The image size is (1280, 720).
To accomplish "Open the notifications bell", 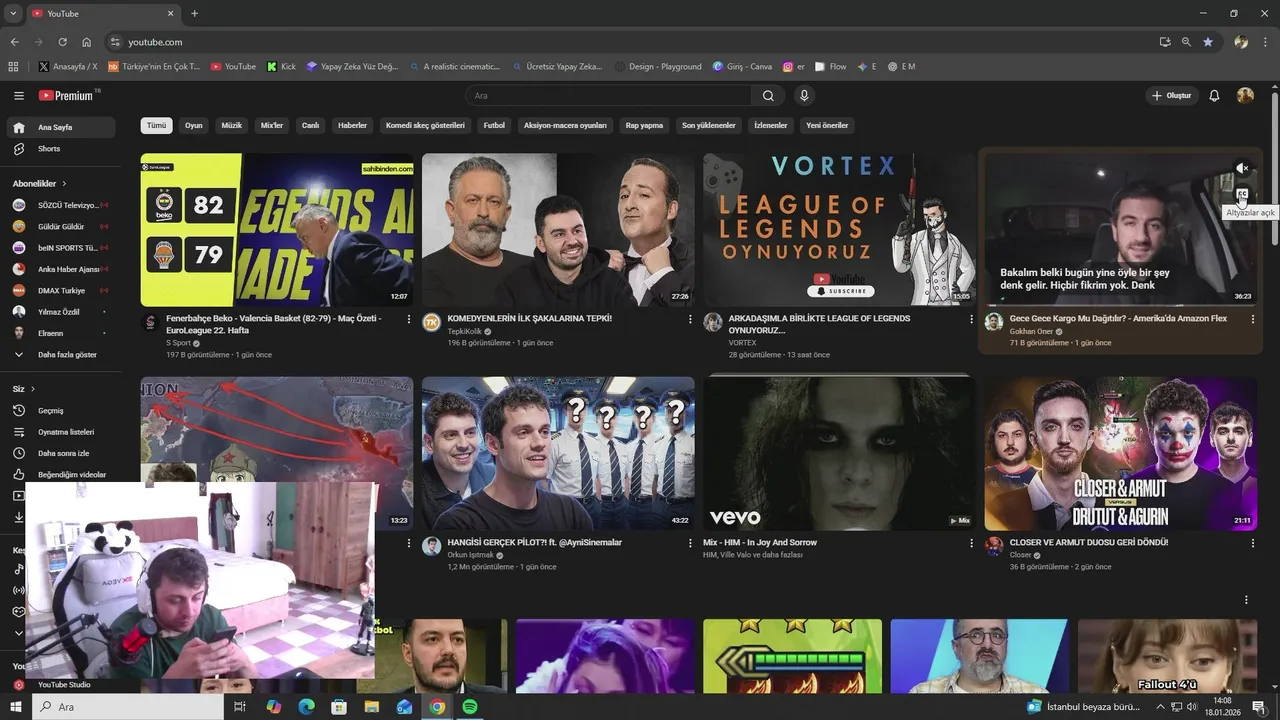I will click(1214, 96).
